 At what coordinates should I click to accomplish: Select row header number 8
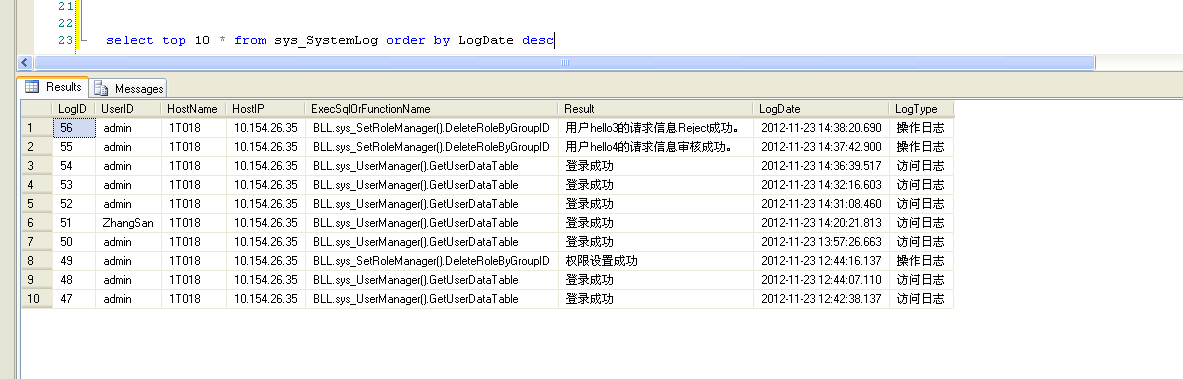[x=36, y=260]
